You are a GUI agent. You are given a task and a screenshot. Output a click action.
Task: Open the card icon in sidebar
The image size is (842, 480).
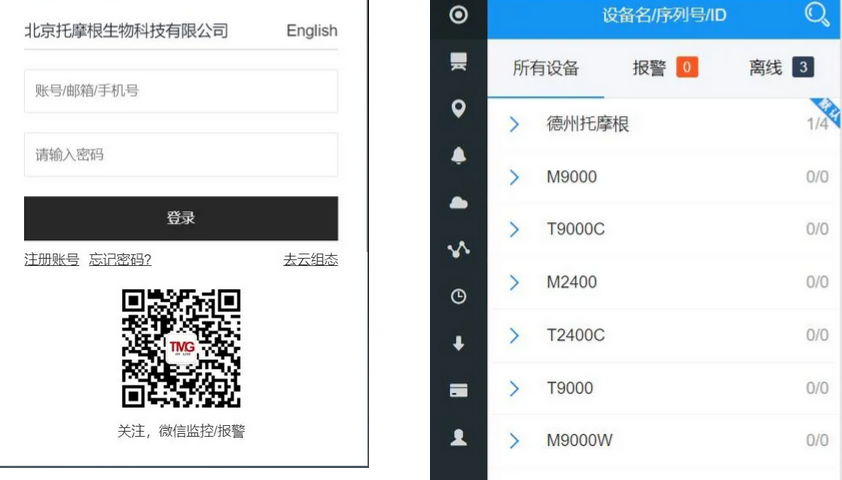tap(459, 391)
